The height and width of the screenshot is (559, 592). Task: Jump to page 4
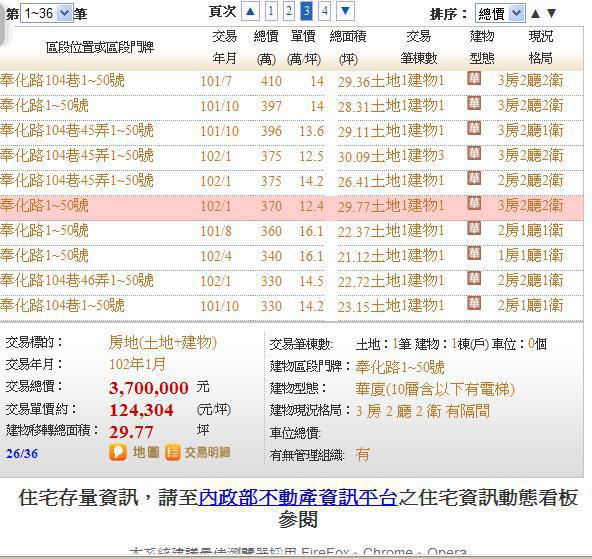(x=324, y=11)
